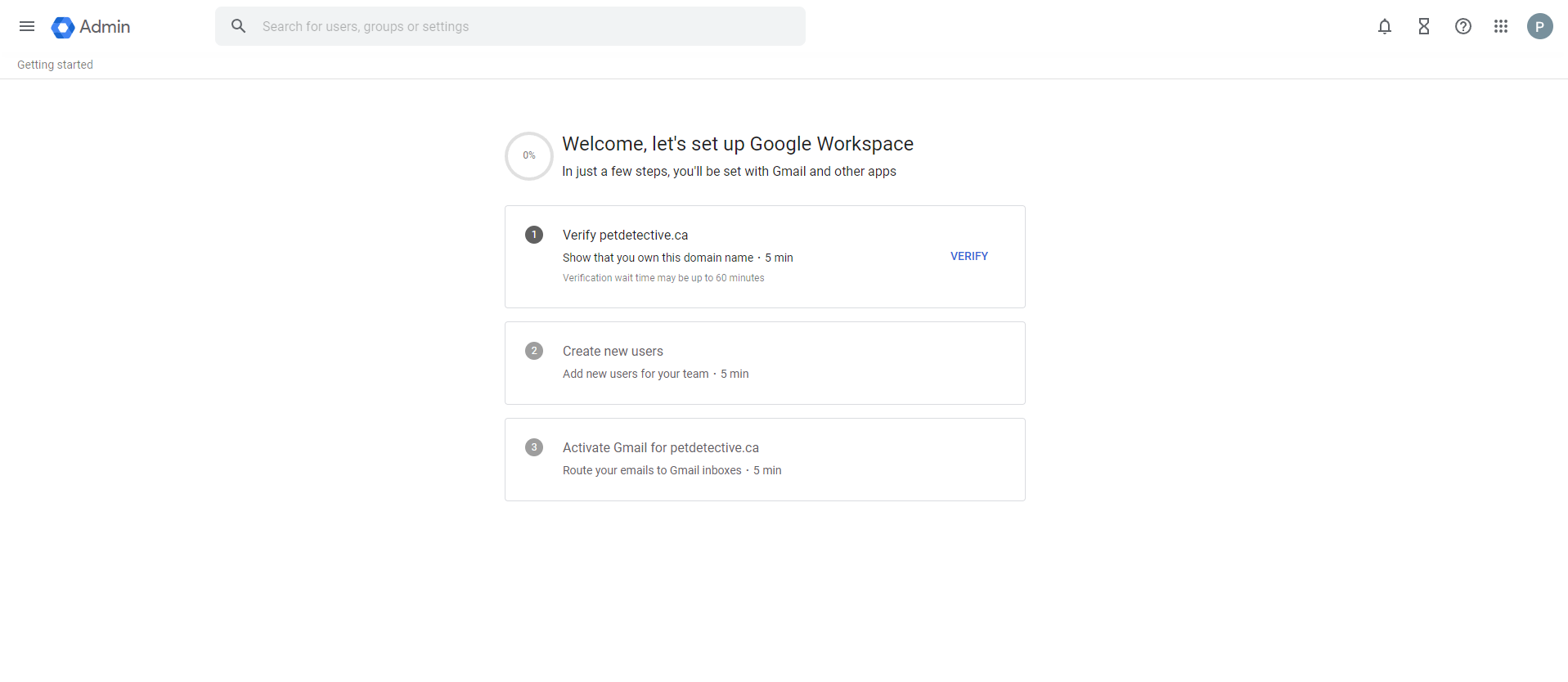Click the VERIFY button
The height and width of the screenshot is (682, 1568).
click(x=968, y=256)
